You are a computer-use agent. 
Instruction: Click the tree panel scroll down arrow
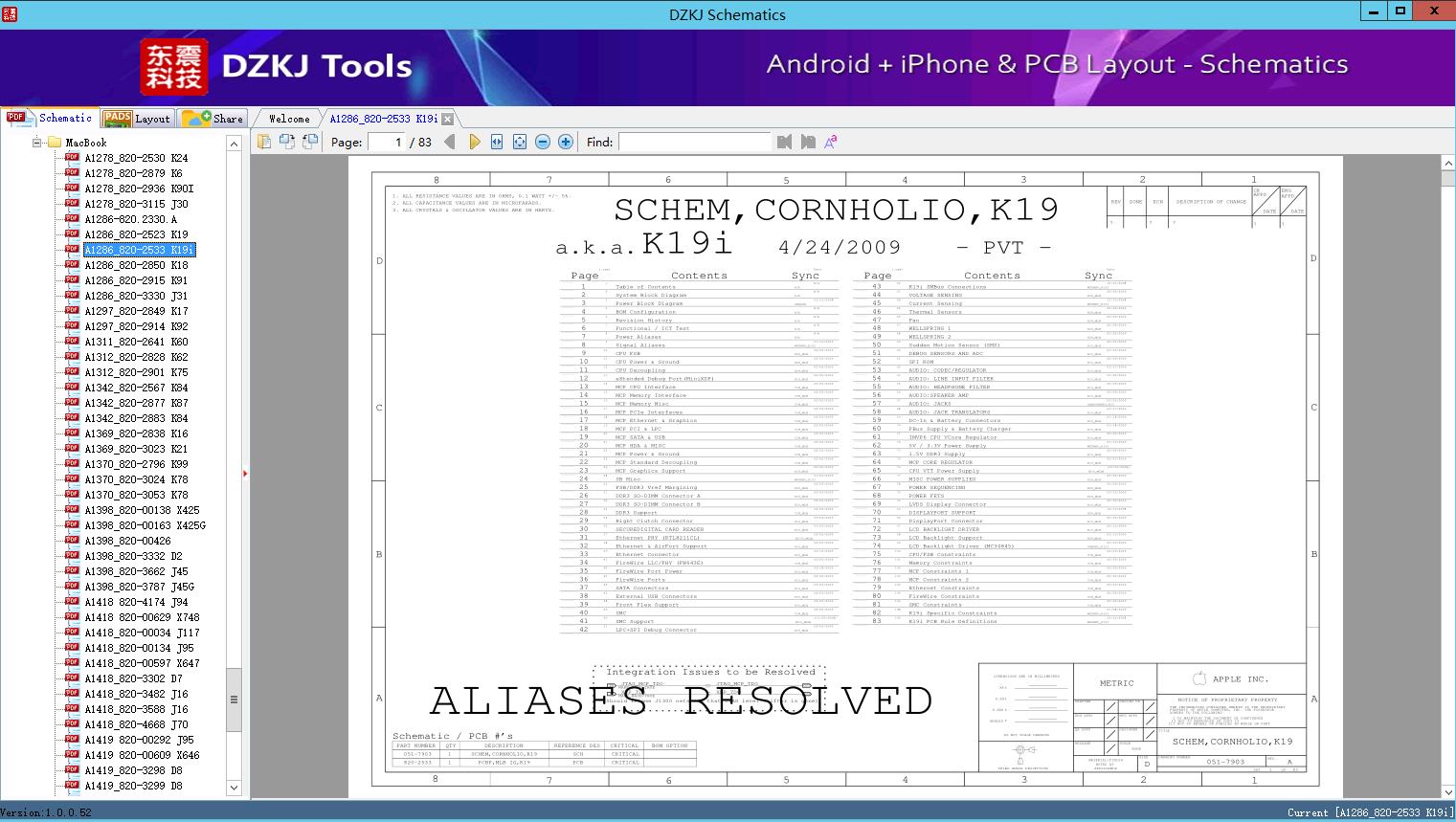tap(234, 788)
